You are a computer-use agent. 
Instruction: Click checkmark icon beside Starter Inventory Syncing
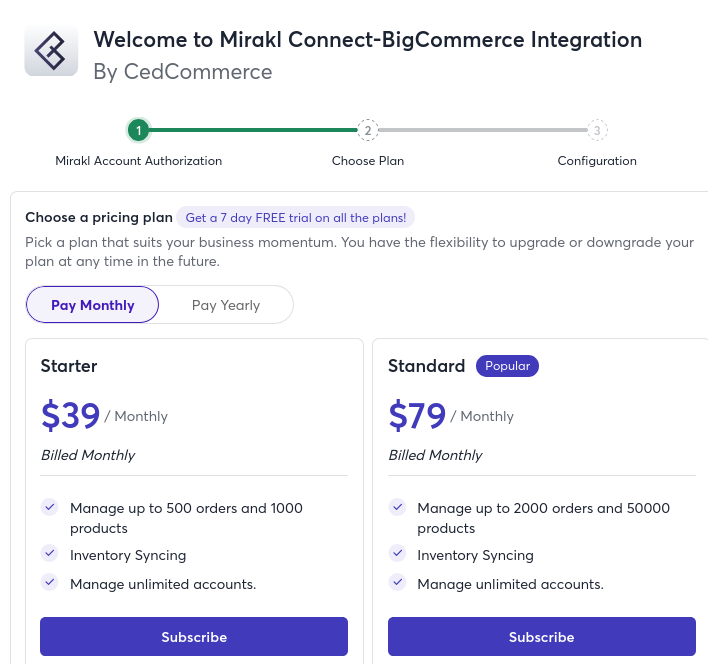(x=49, y=553)
